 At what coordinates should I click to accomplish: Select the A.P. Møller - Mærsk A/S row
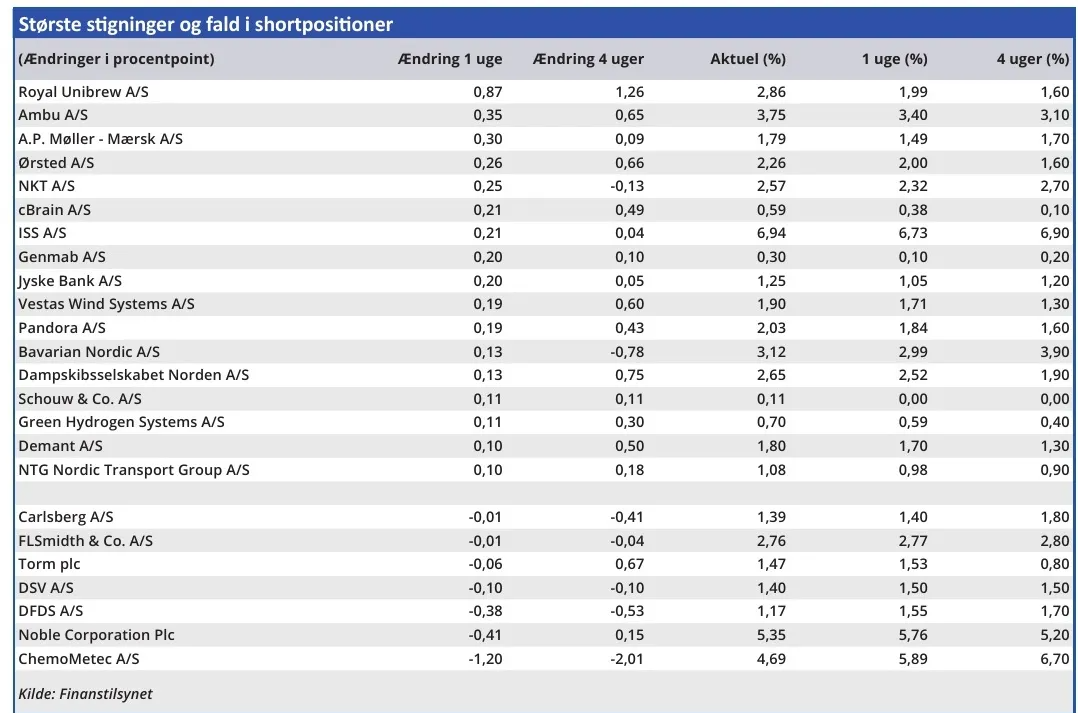point(100,139)
